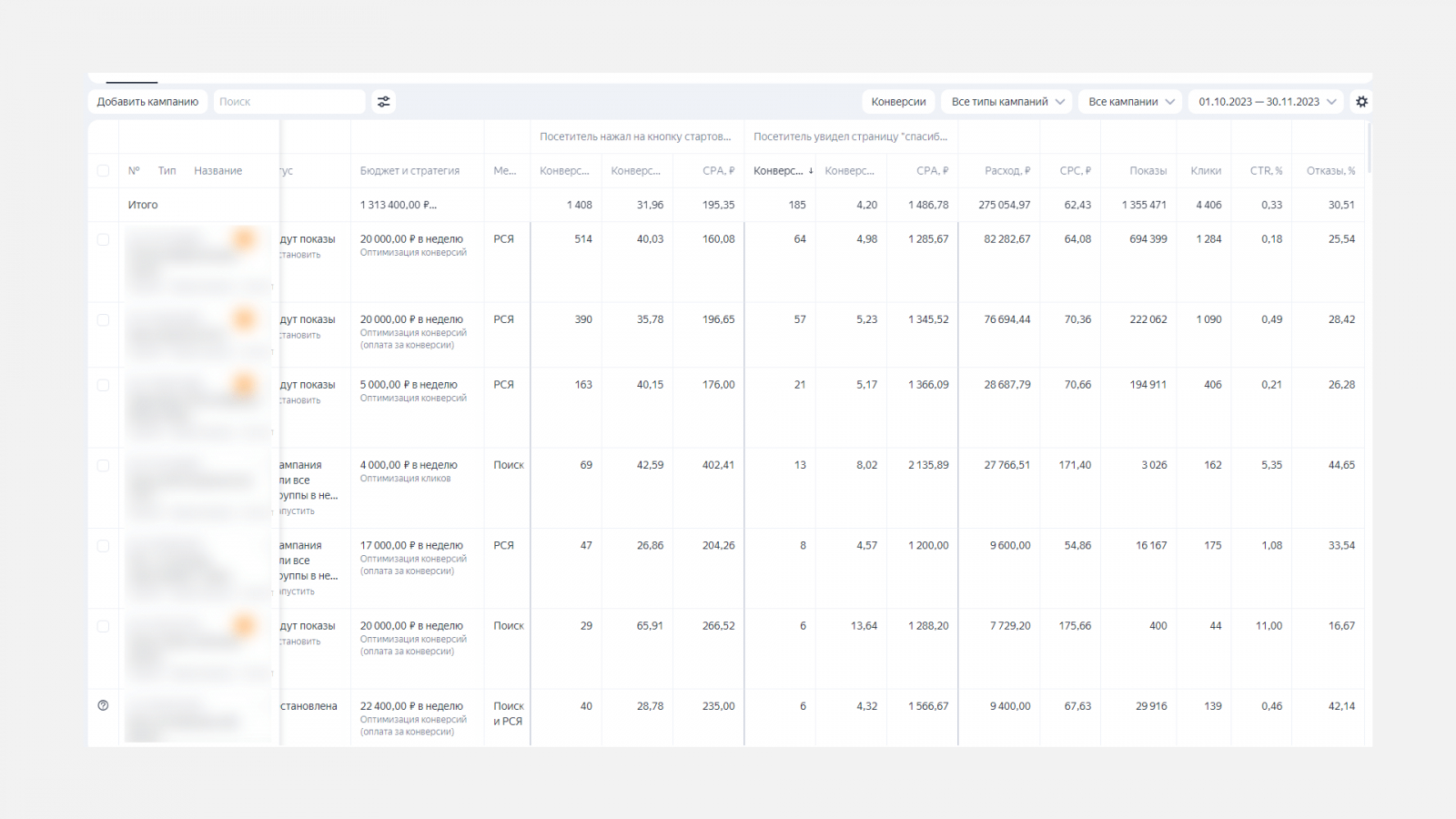Check the first campaign row checkbox

coord(103,239)
